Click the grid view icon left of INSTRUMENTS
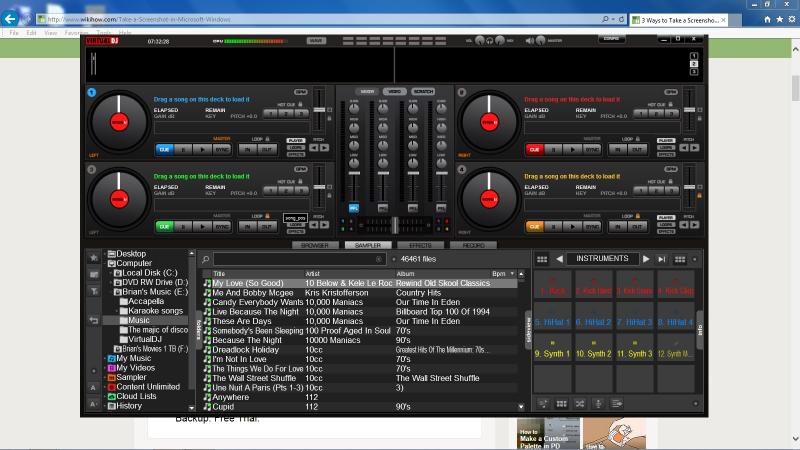This screenshot has width=800, height=450. [542, 259]
